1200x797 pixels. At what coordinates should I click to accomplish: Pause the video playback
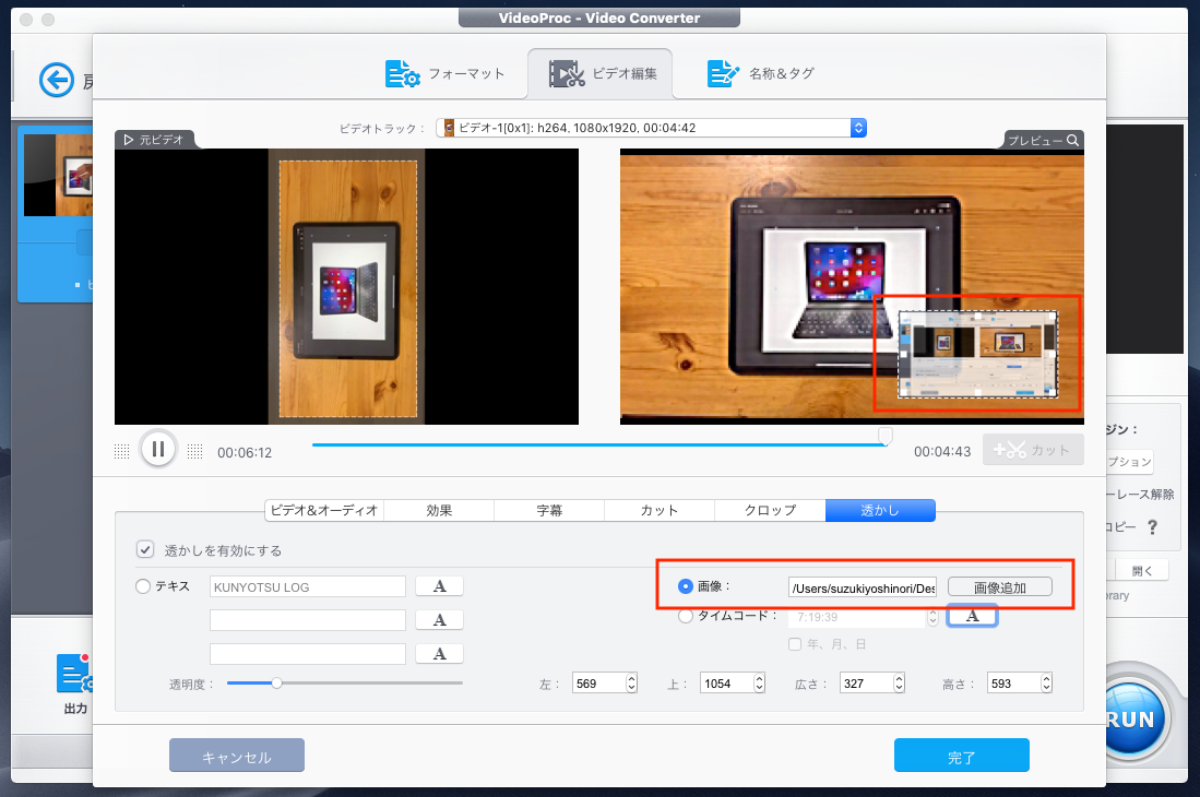point(158,449)
